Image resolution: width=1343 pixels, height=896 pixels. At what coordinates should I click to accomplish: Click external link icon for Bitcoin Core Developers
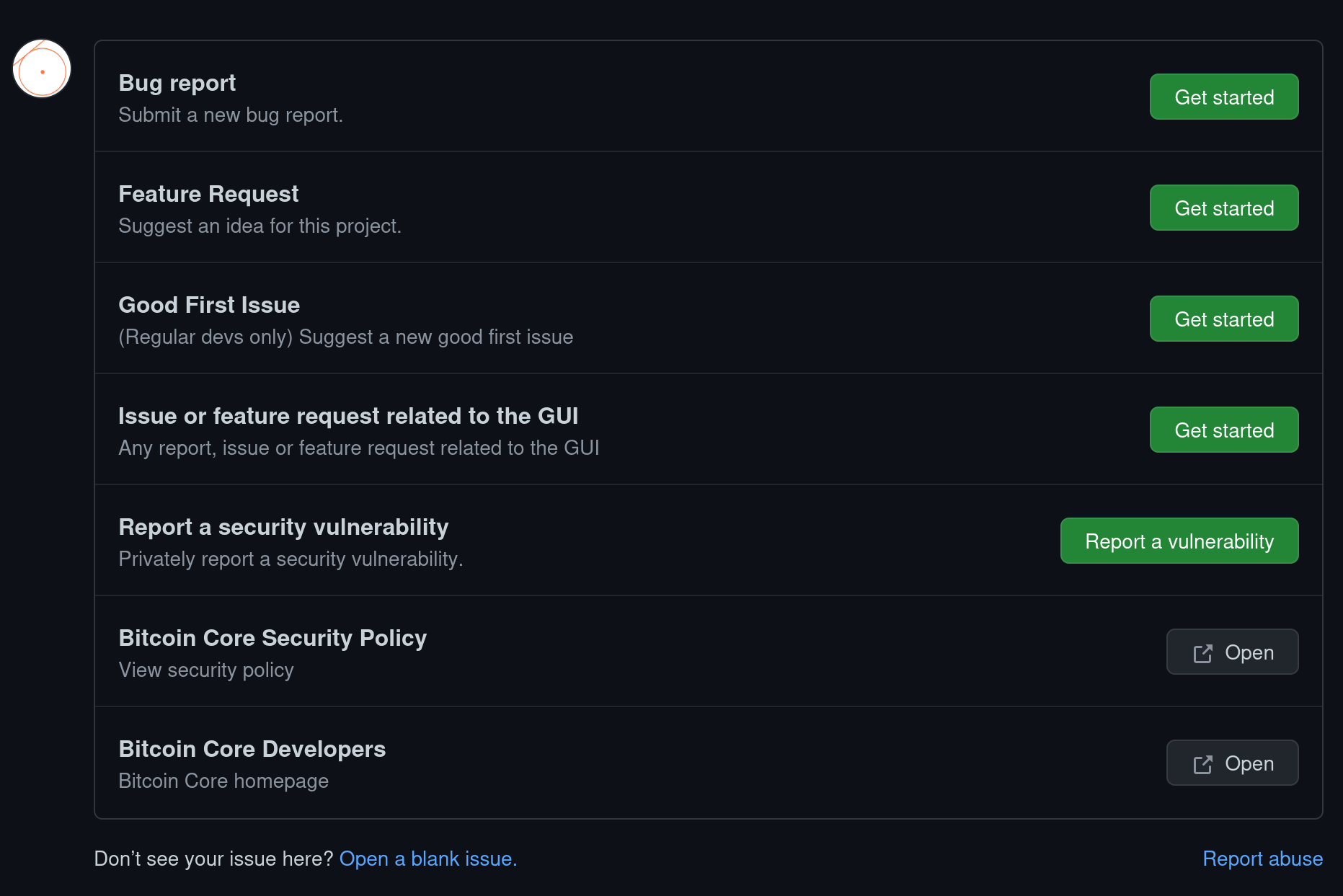pos(1202,764)
